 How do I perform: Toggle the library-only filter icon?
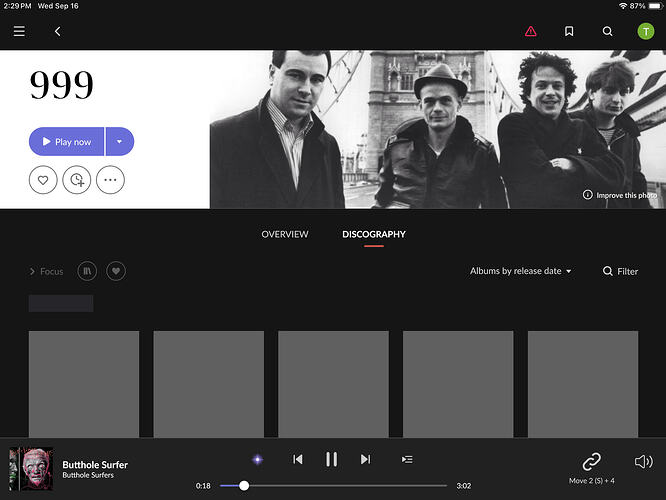[x=87, y=271]
